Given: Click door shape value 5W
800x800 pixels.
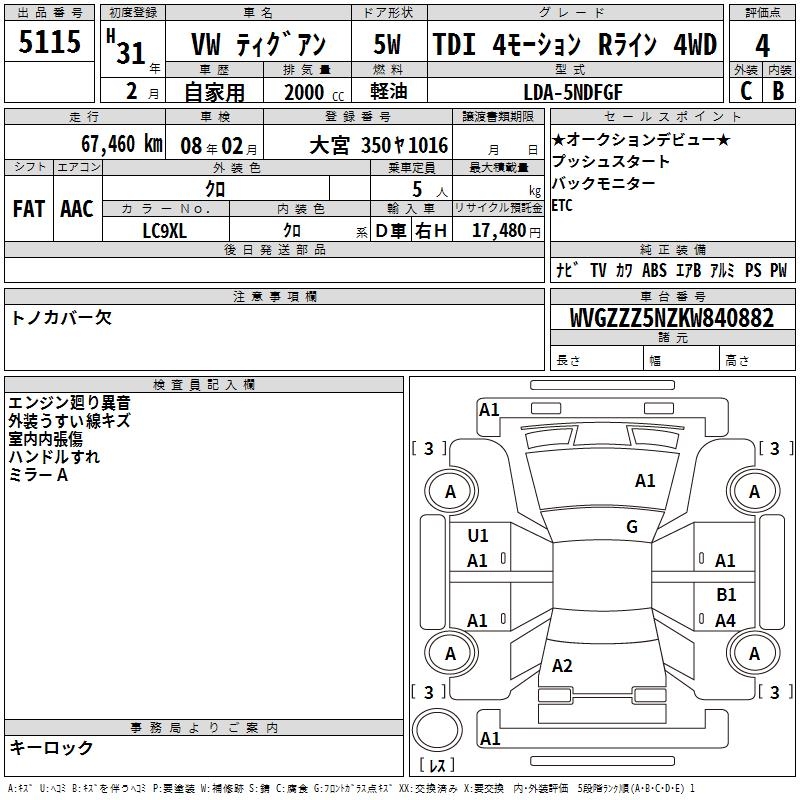Looking at the screenshot, I should pyautogui.click(x=387, y=44).
